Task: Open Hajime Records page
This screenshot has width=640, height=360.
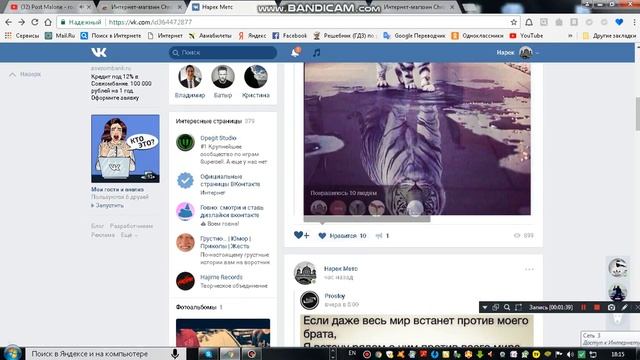Action: [x=221, y=277]
